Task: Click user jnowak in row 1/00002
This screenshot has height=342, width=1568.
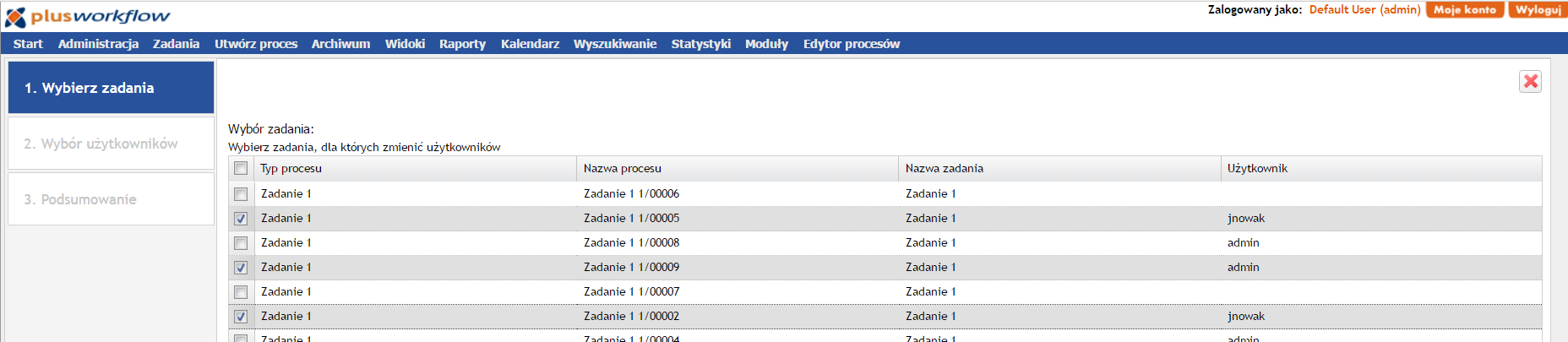Action: (1246, 316)
